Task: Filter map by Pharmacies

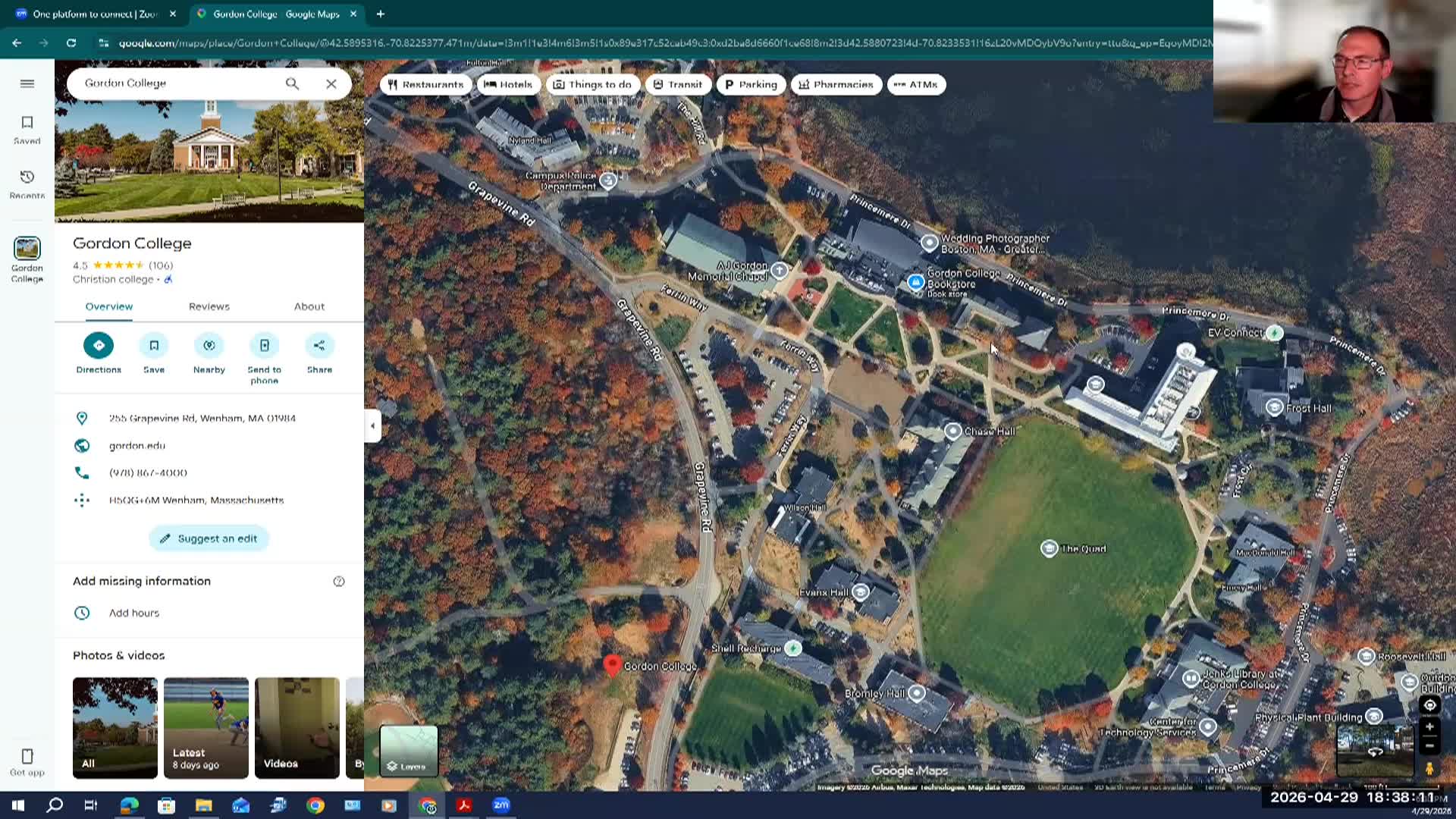Action: [836, 84]
